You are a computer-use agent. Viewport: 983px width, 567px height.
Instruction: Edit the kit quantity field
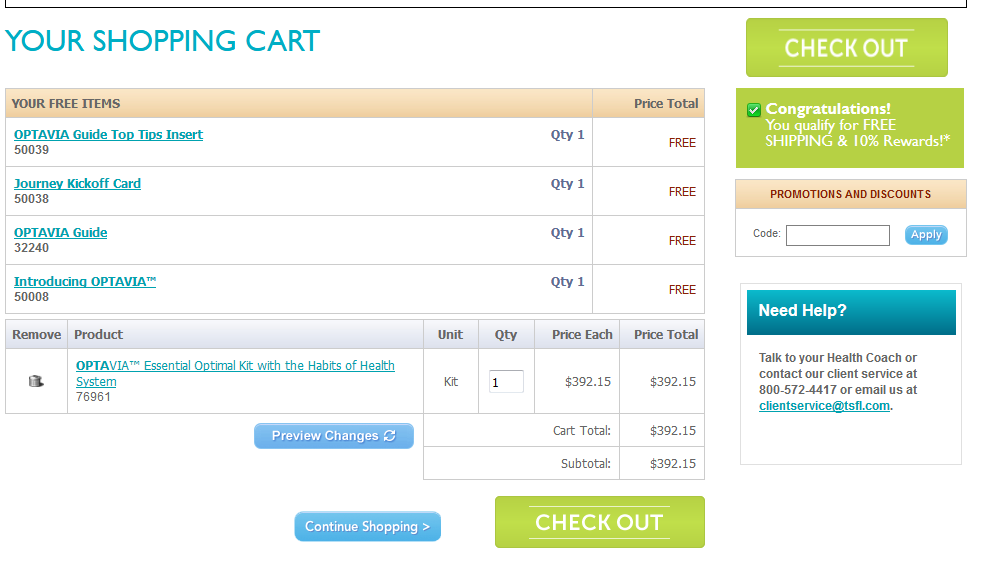pos(506,382)
